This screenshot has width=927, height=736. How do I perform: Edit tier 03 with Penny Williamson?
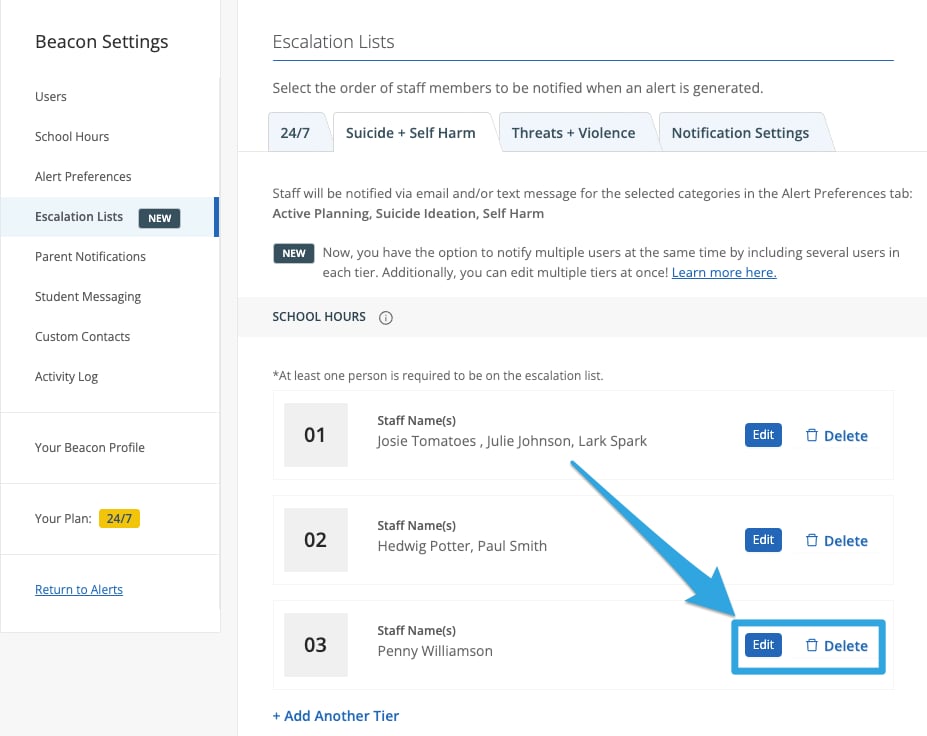click(763, 645)
